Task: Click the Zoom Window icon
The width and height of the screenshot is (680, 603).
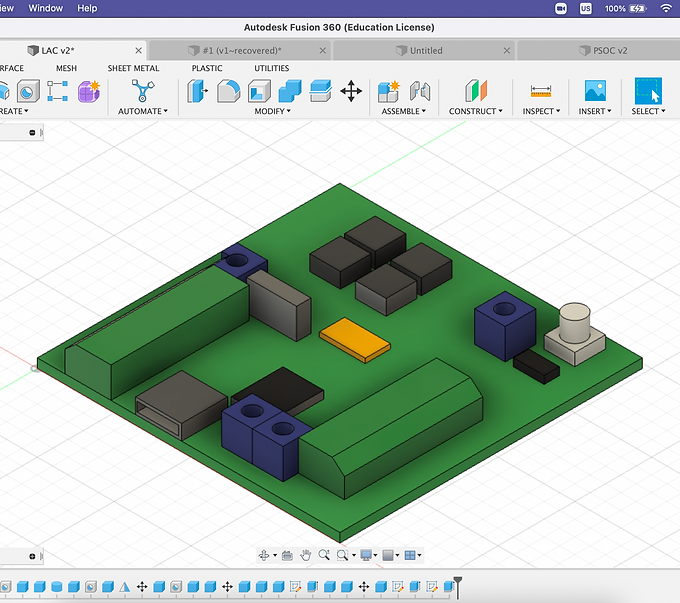Action: [x=342, y=555]
